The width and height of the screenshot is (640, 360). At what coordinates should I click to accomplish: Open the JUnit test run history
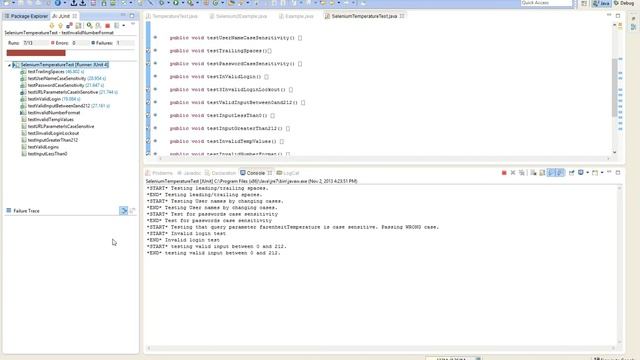[116, 26]
